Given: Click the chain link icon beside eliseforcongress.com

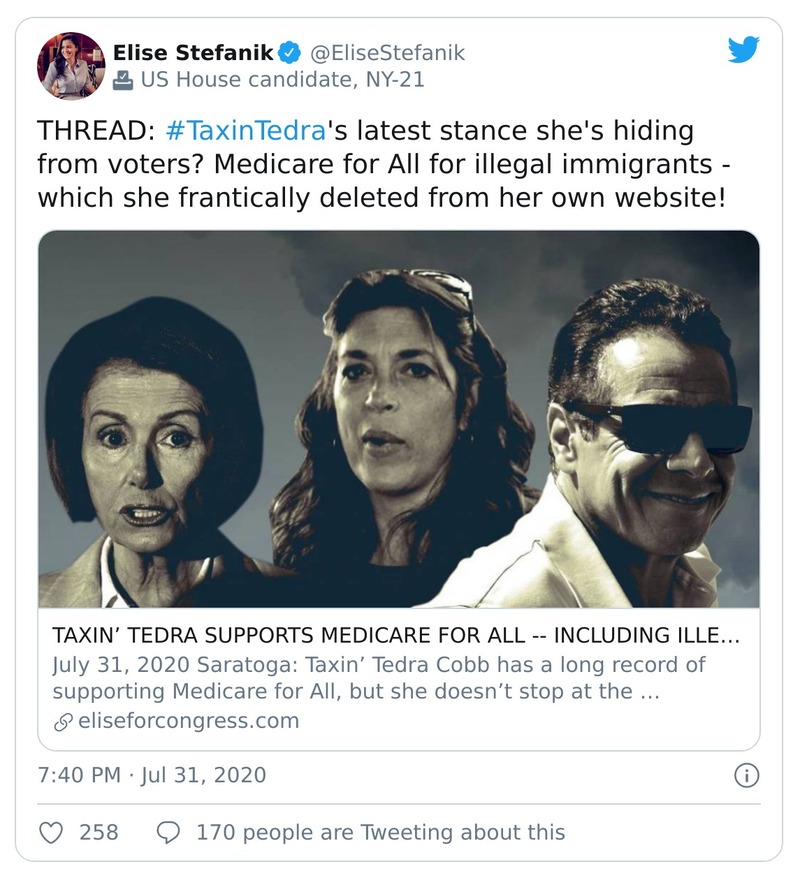Looking at the screenshot, I should 61,721.
